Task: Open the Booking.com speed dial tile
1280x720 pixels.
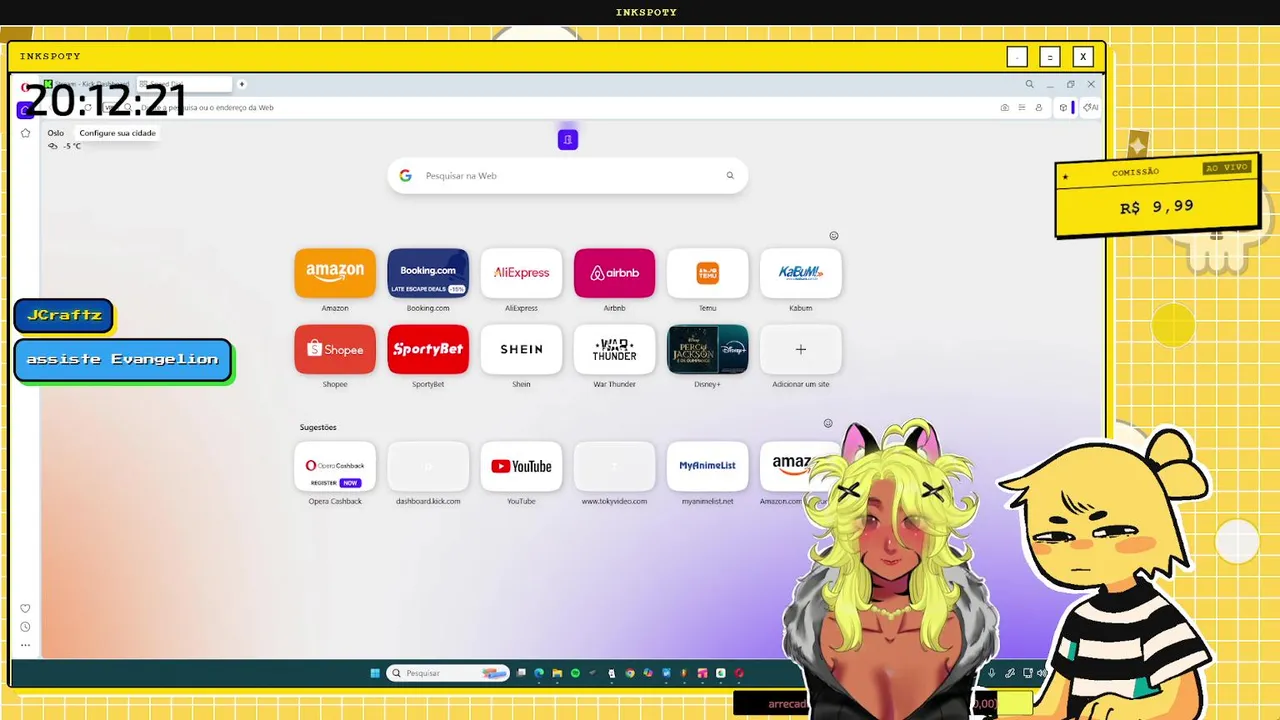Action: click(x=428, y=273)
